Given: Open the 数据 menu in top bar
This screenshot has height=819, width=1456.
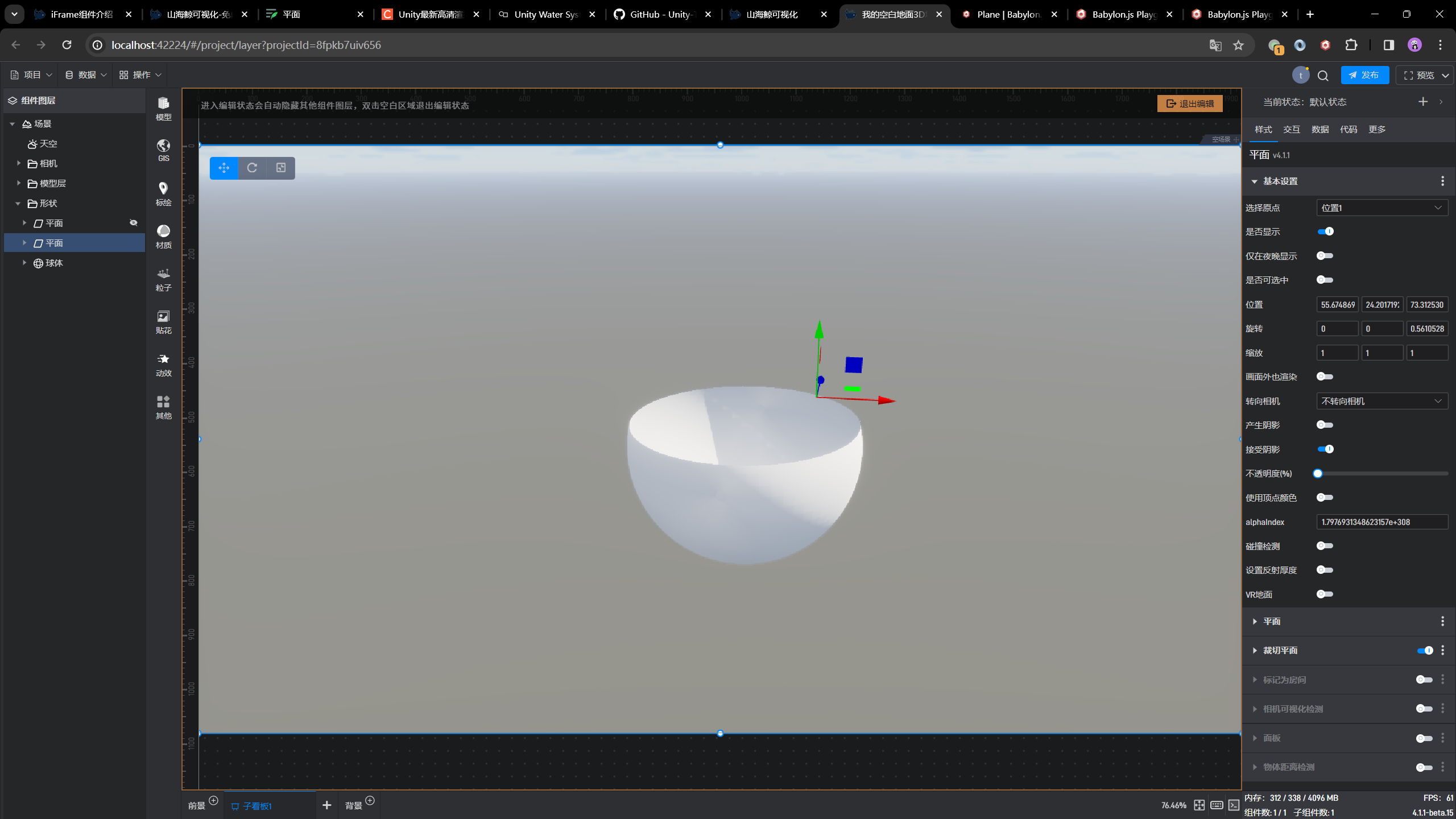Looking at the screenshot, I should point(86,75).
